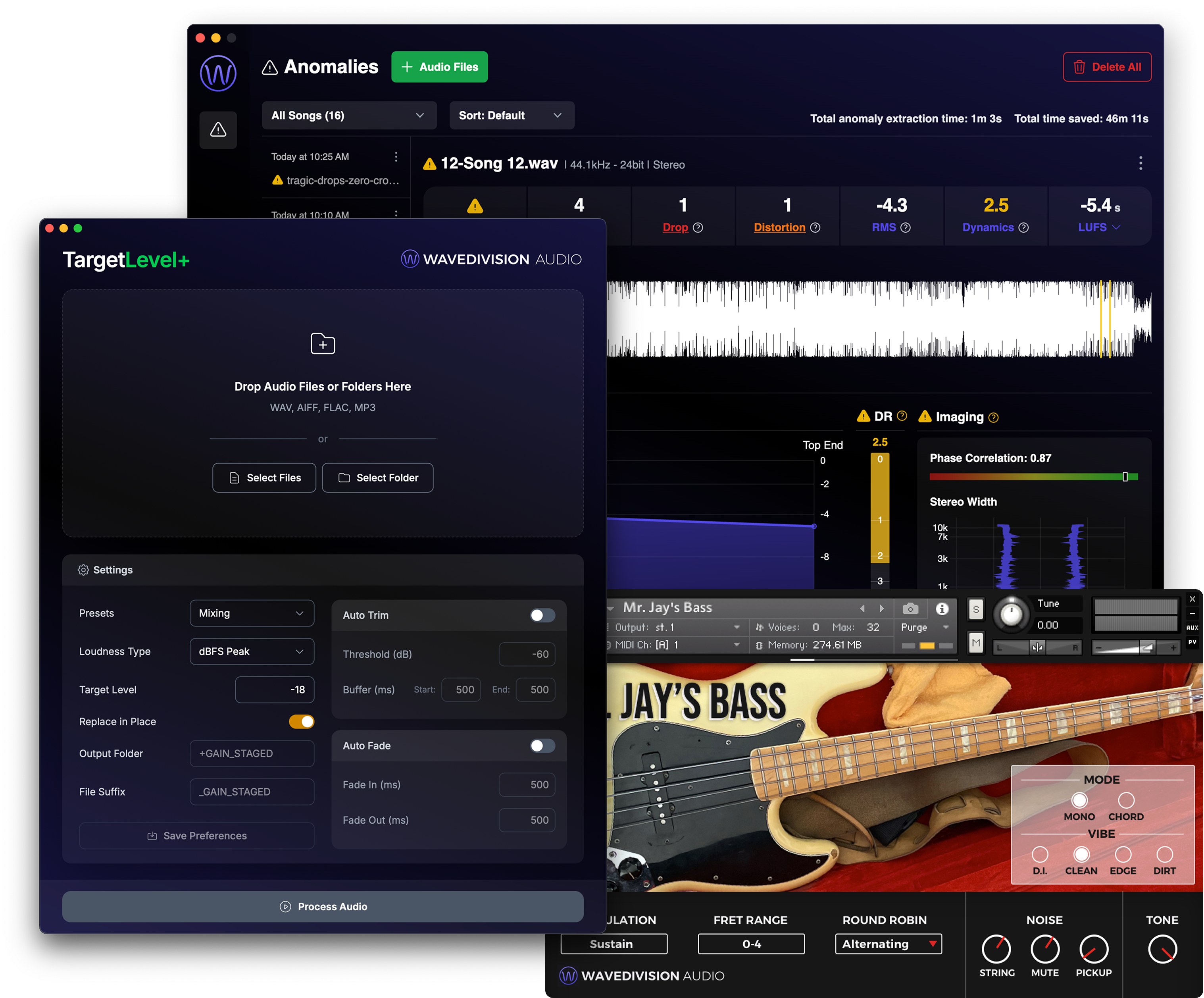Click the Target Level input field
The width and height of the screenshot is (1204, 998).
(x=275, y=690)
